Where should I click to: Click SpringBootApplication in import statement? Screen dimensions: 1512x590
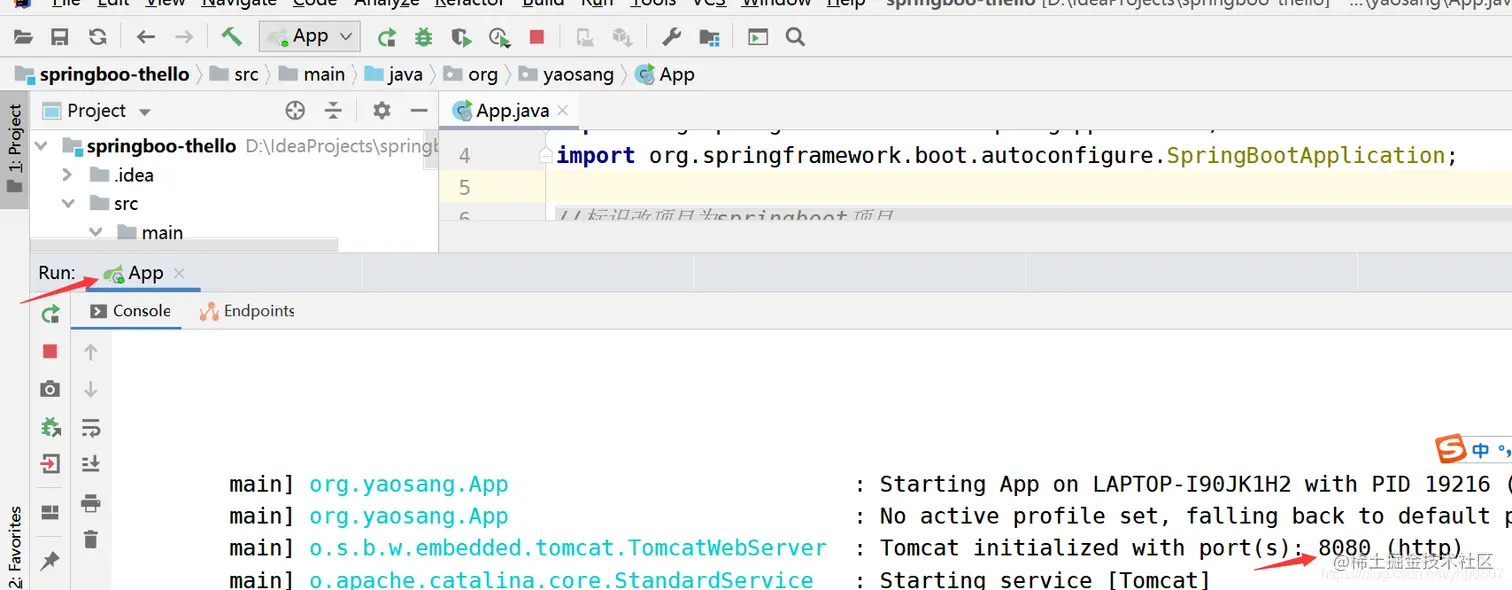click(1306, 155)
